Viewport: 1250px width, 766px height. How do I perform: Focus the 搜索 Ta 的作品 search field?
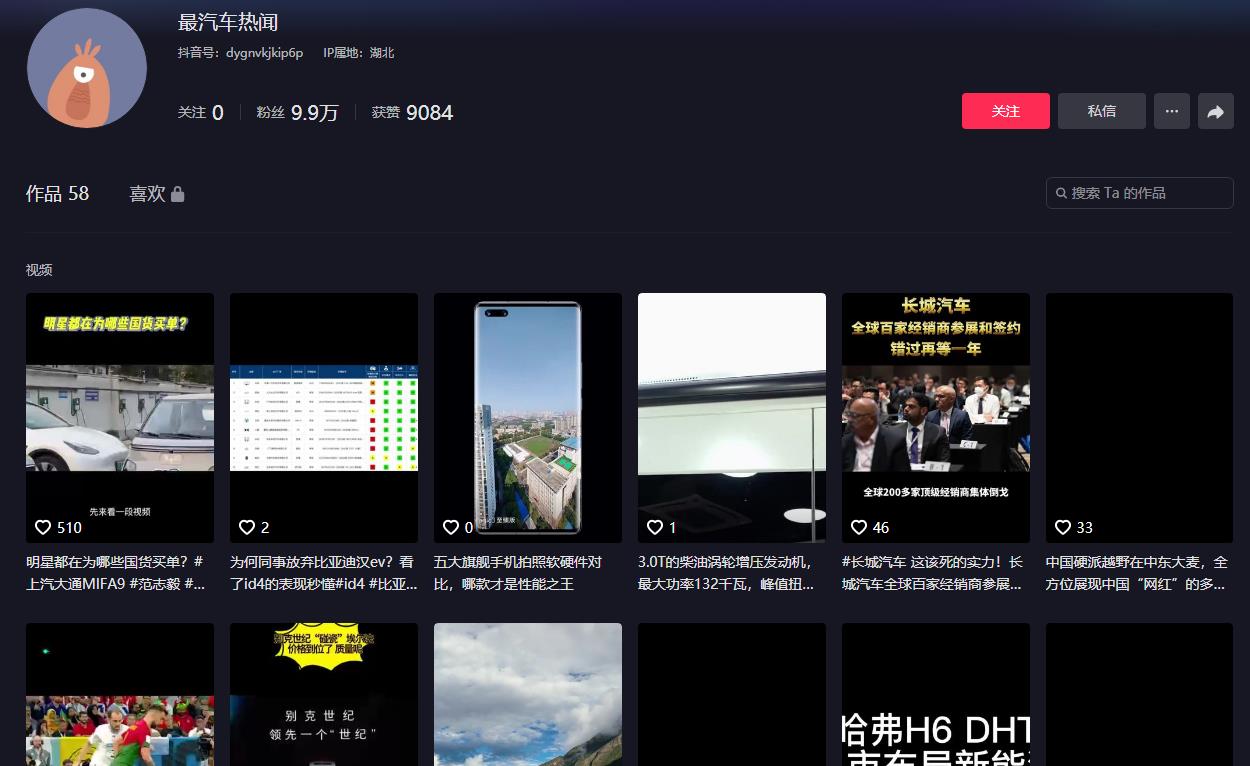1140,193
